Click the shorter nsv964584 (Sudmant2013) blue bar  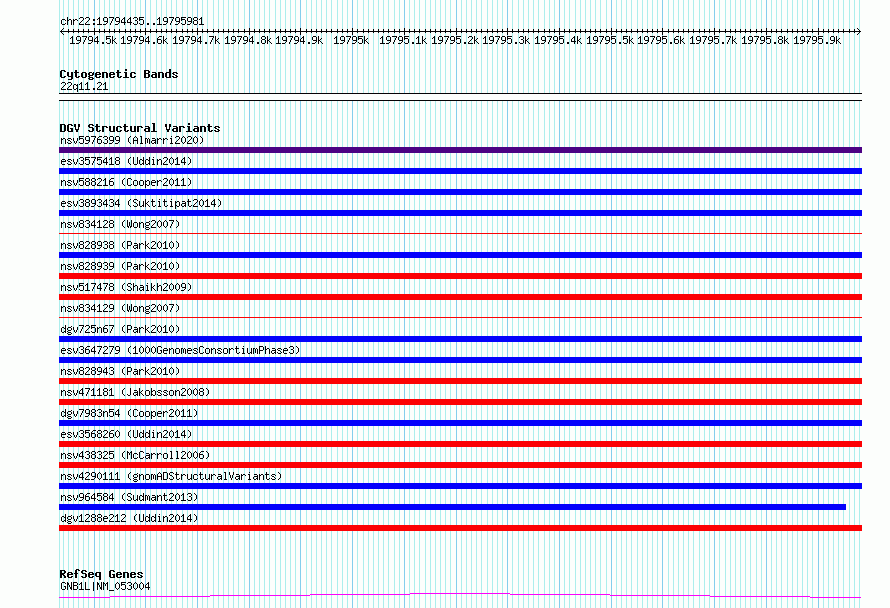coord(452,507)
